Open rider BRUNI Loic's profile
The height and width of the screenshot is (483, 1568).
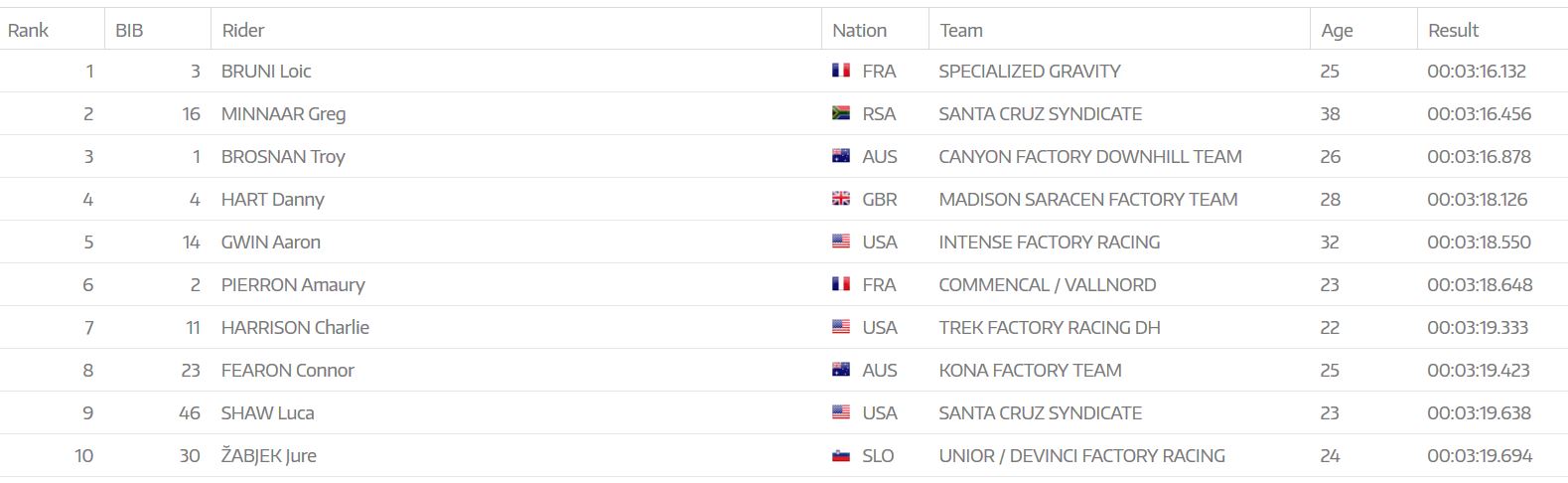pos(266,71)
